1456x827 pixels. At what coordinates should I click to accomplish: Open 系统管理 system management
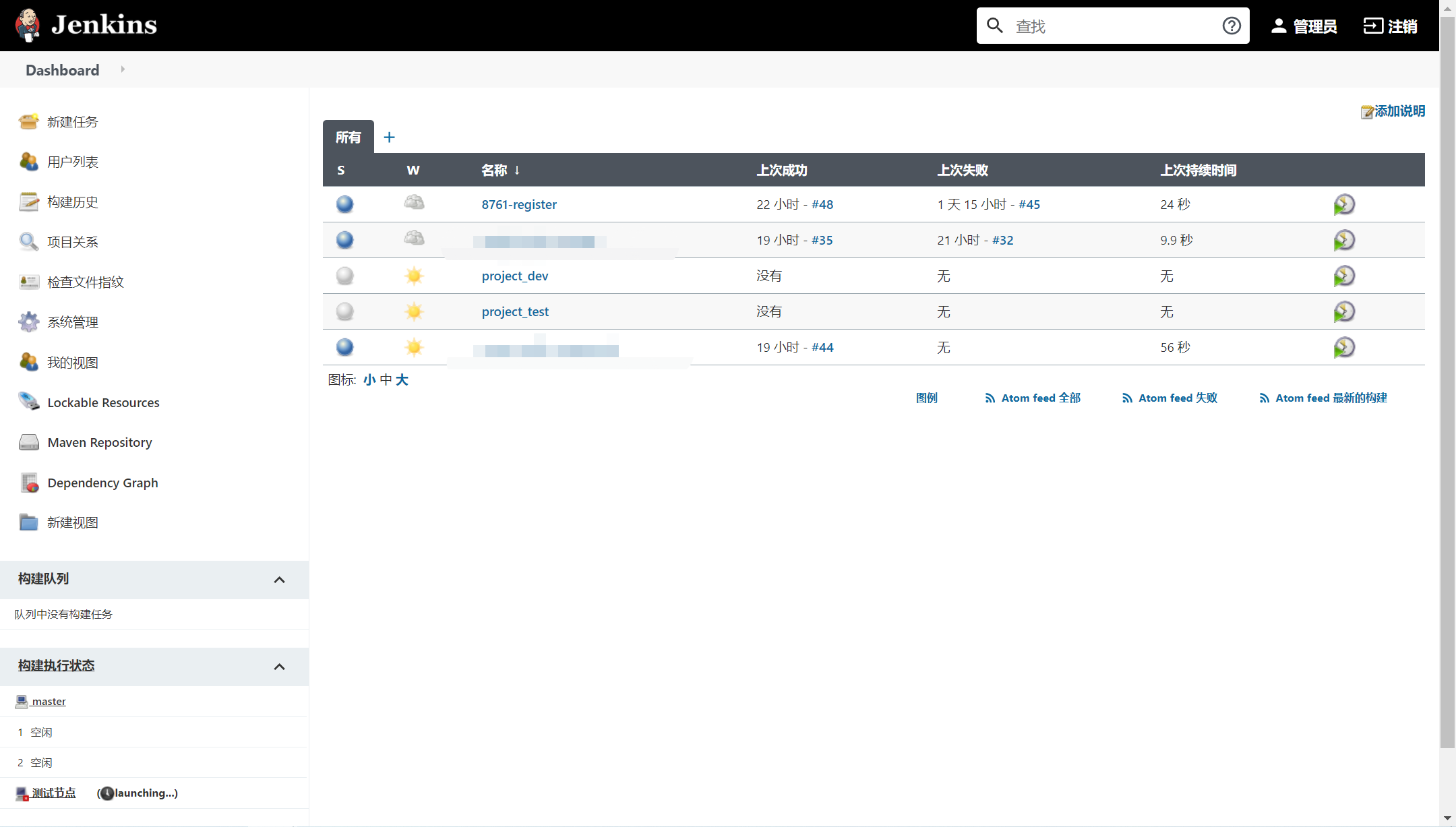pyautogui.click(x=72, y=321)
